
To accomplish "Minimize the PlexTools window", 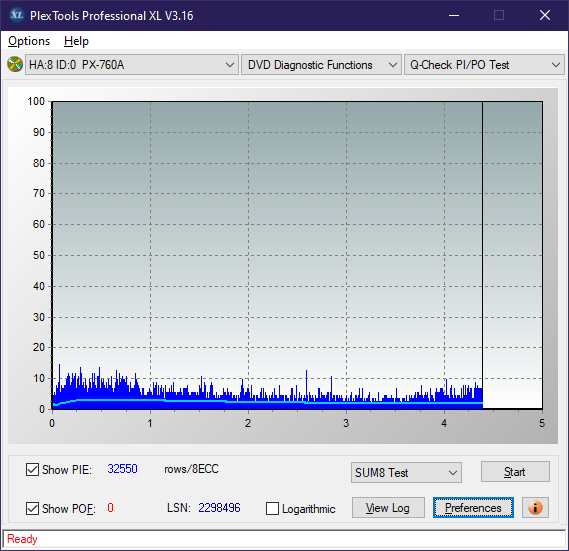I will click(x=454, y=15).
